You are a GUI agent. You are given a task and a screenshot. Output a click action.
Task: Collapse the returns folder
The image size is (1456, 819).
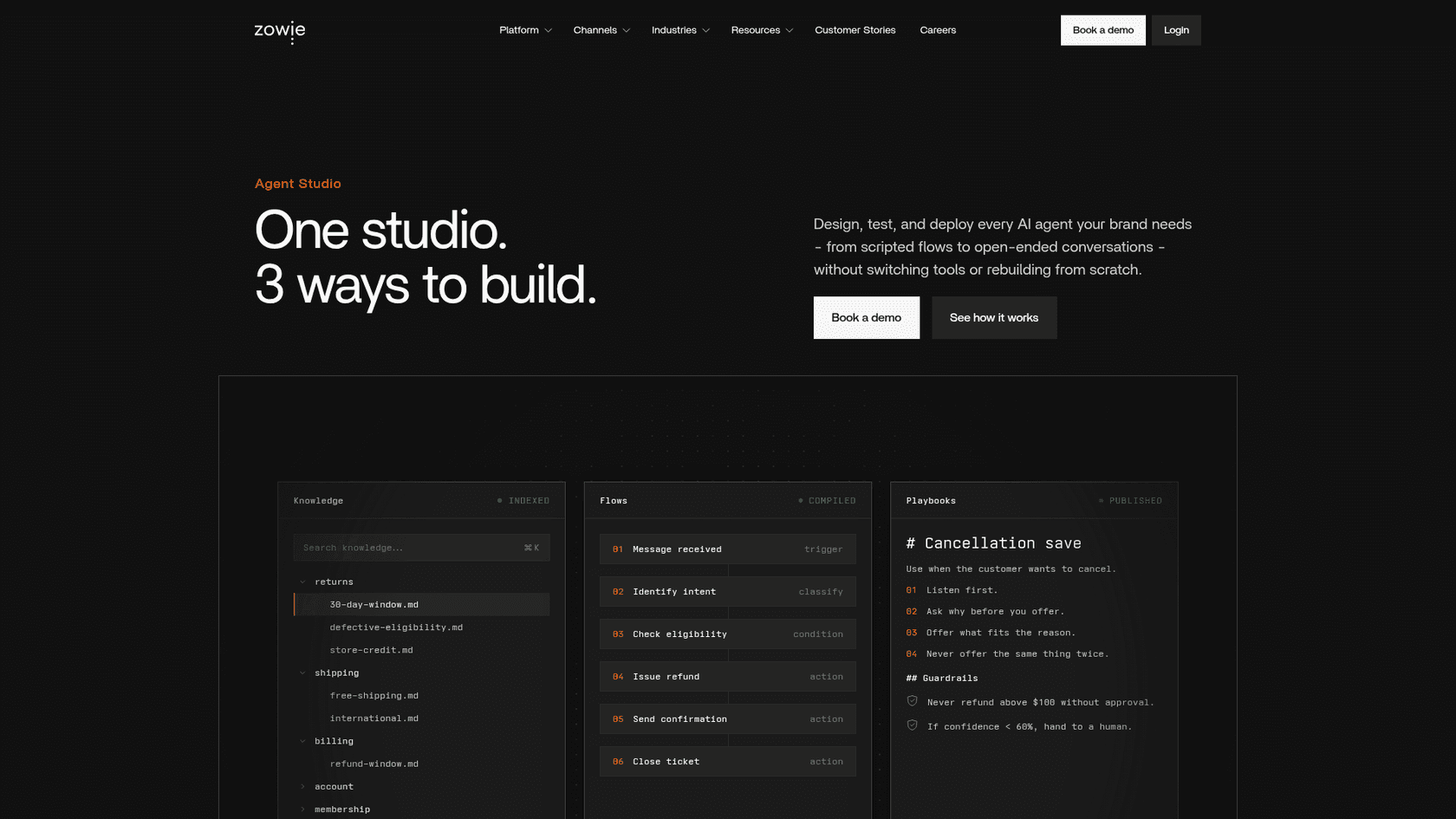click(x=302, y=582)
